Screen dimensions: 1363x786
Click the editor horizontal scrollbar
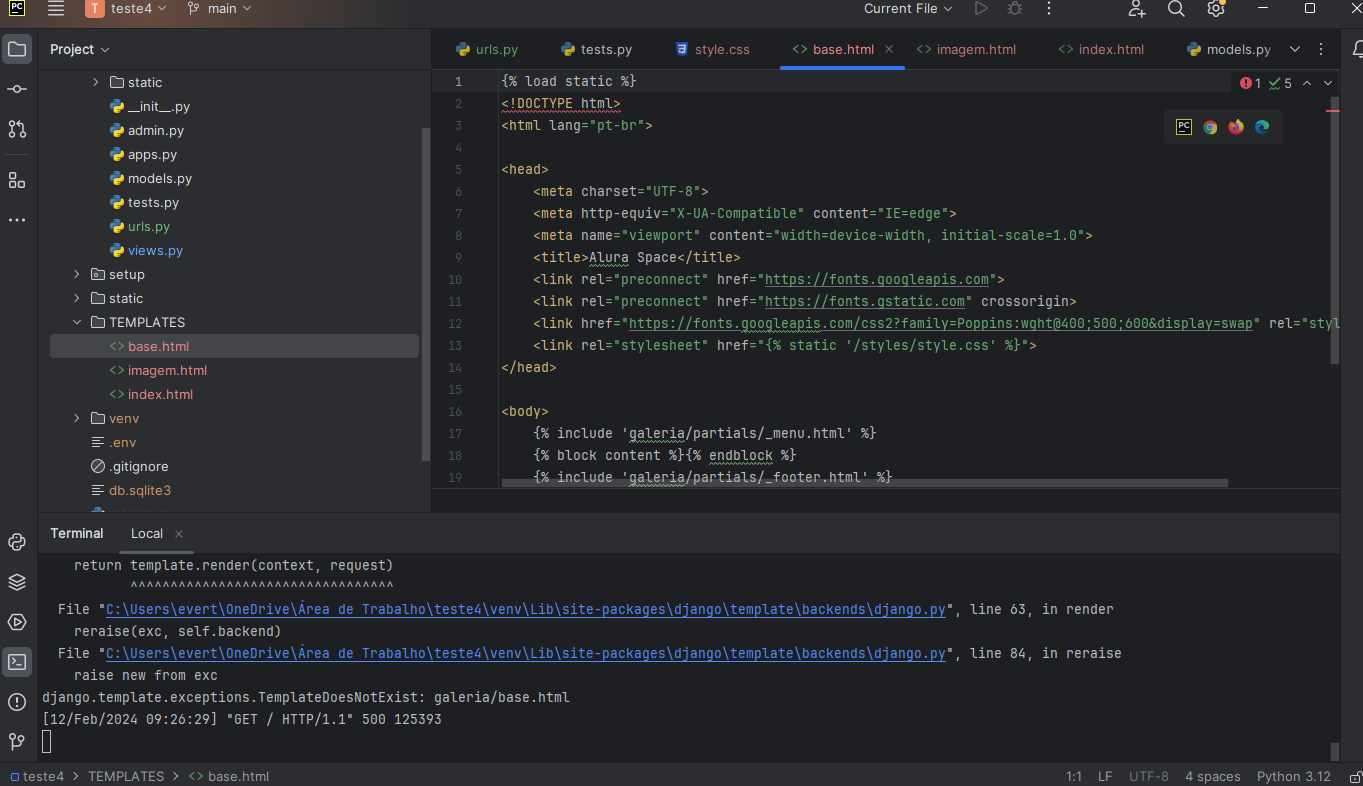[864, 483]
